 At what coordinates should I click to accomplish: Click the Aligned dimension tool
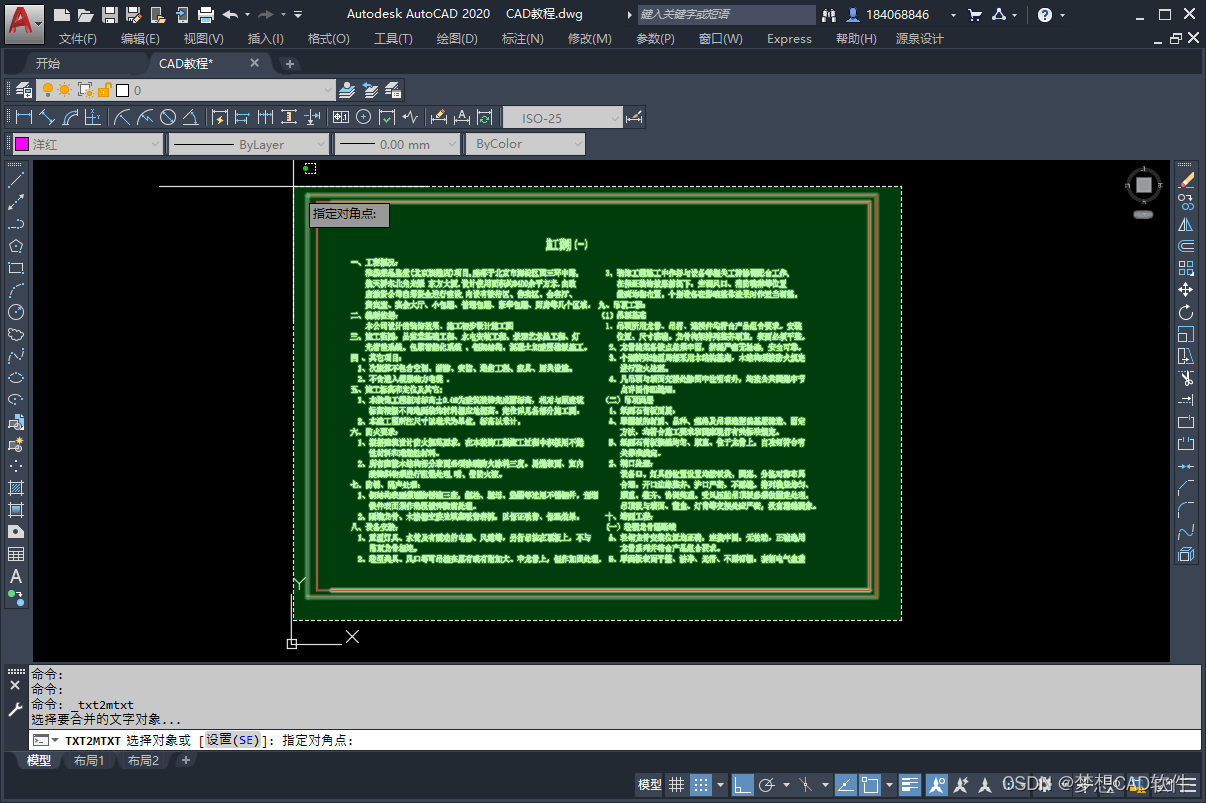47,118
